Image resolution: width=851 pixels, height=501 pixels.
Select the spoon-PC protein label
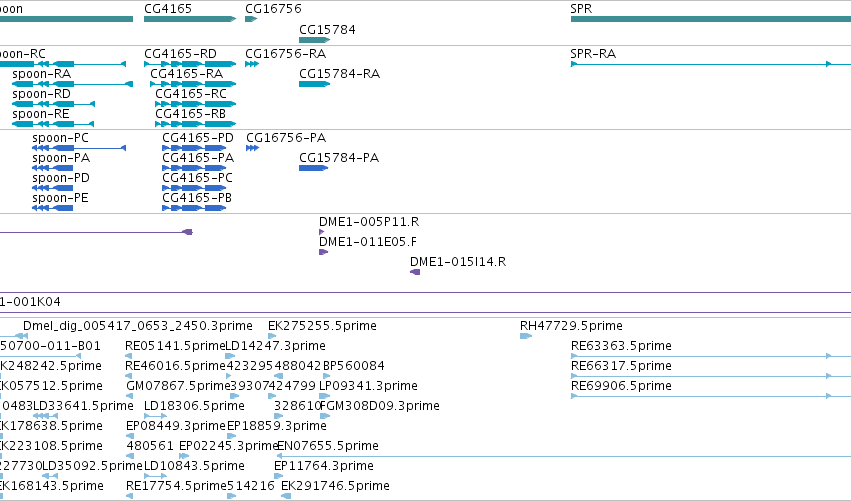click(x=60, y=138)
